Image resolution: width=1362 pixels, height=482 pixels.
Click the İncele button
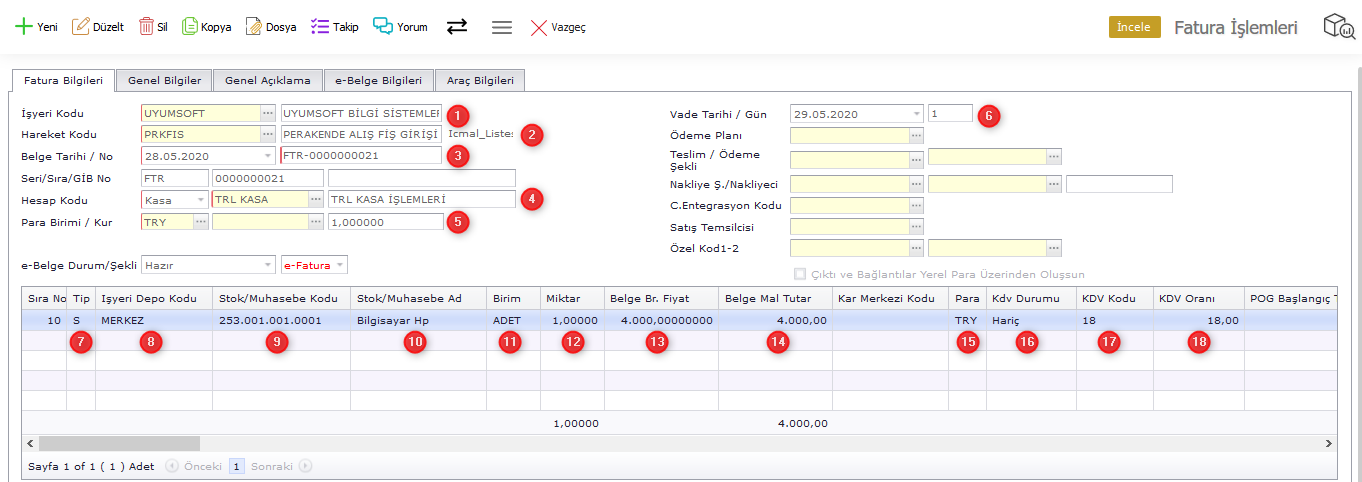1134,27
